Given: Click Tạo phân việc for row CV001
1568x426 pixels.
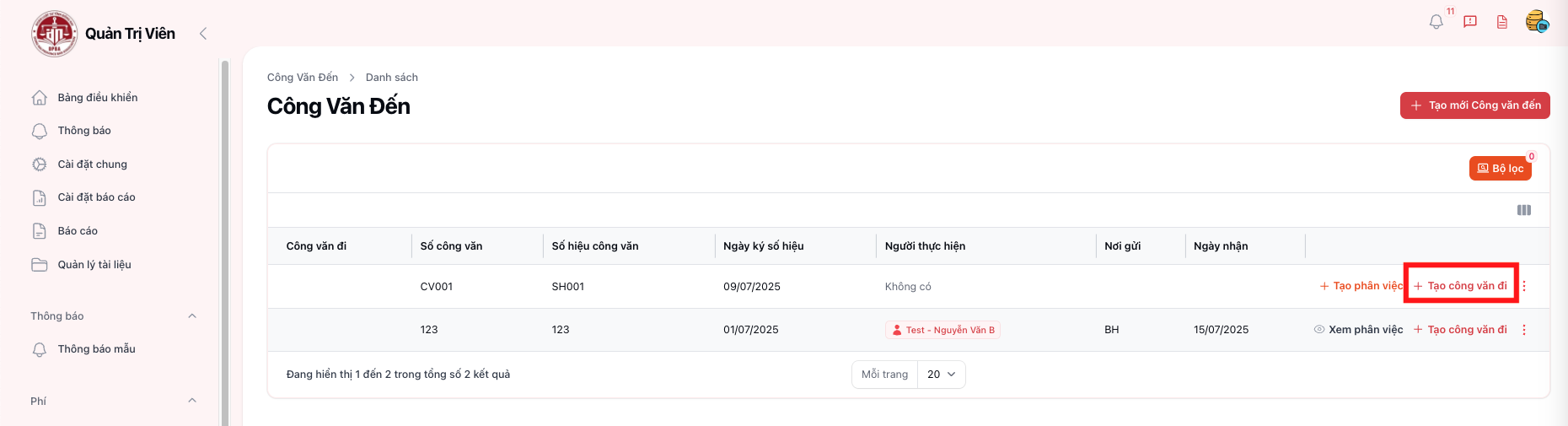Looking at the screenshot, I should [x=1361, y=287].
